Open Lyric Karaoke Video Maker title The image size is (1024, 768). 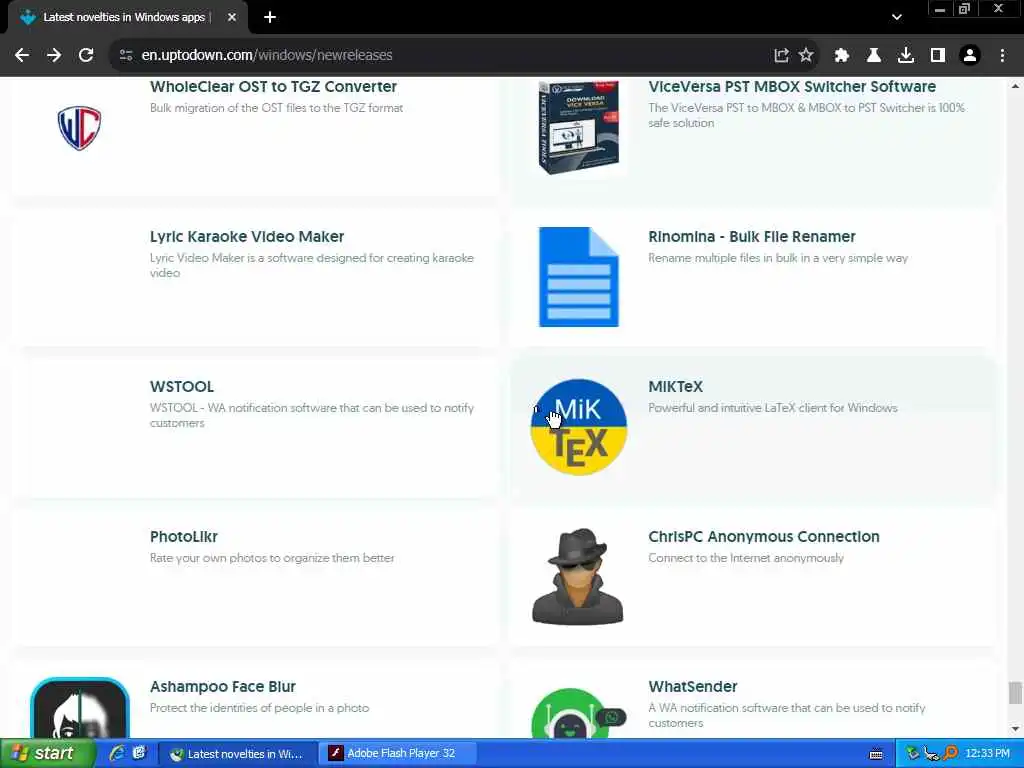click(x=247, y=236)
